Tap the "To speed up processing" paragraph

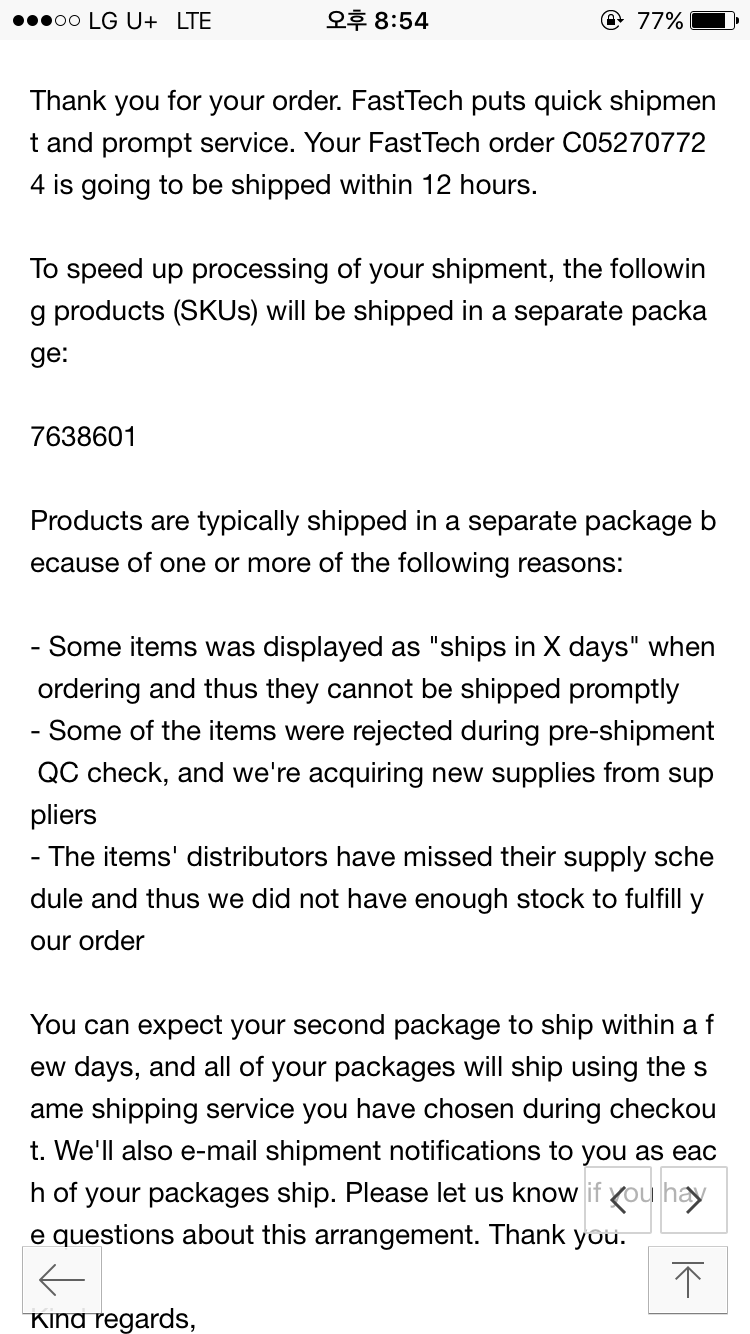370,311
